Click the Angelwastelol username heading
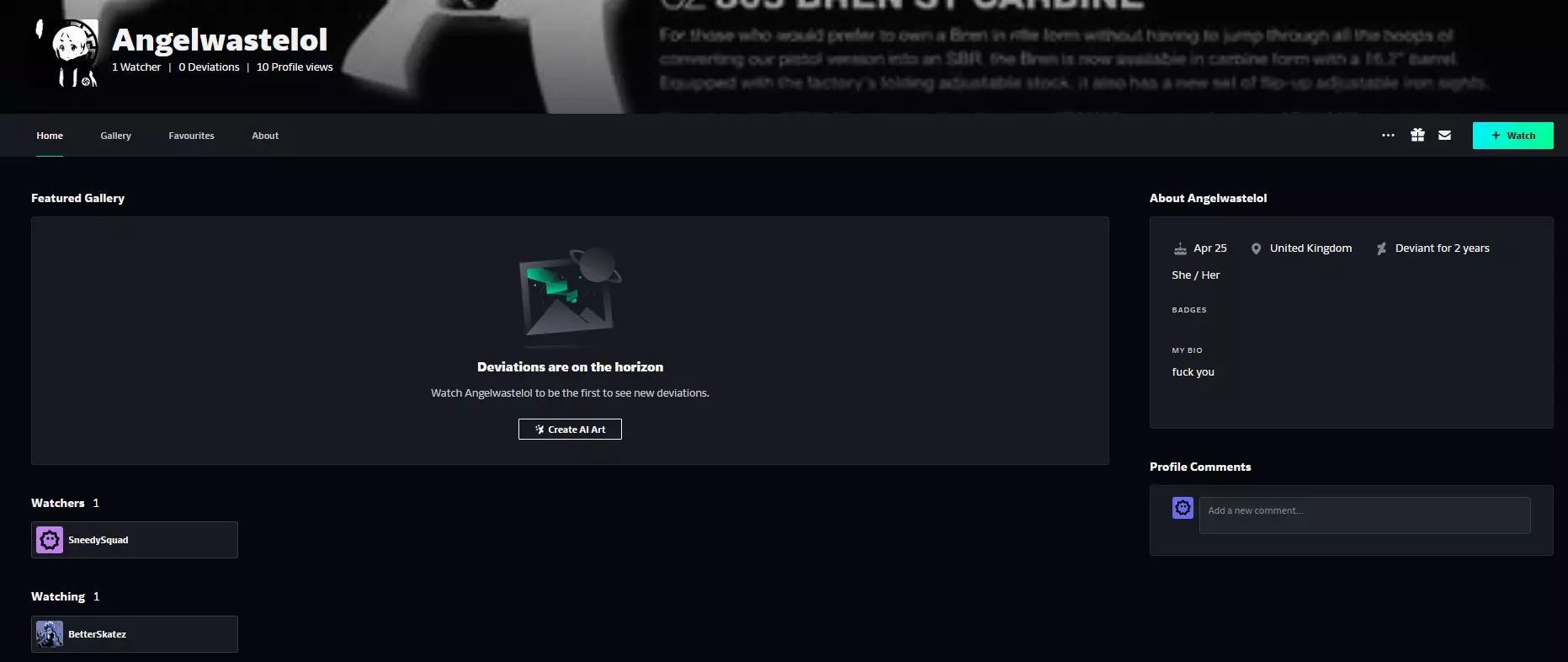The height and width of the screenshot is (662, 1568). click(x=220, y=40)
